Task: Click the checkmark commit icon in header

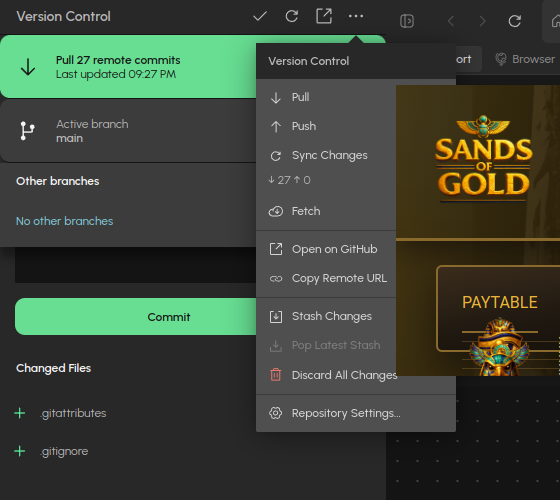Action: tap(260, 16)
